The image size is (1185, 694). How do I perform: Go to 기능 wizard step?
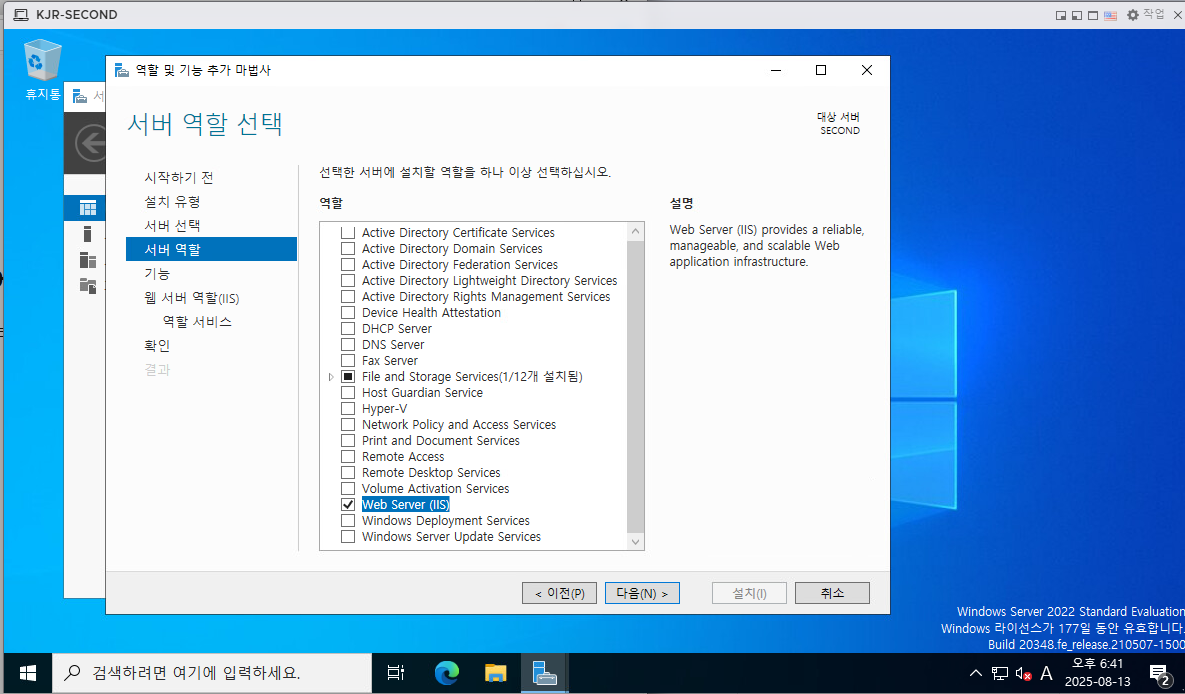point(157,274)
